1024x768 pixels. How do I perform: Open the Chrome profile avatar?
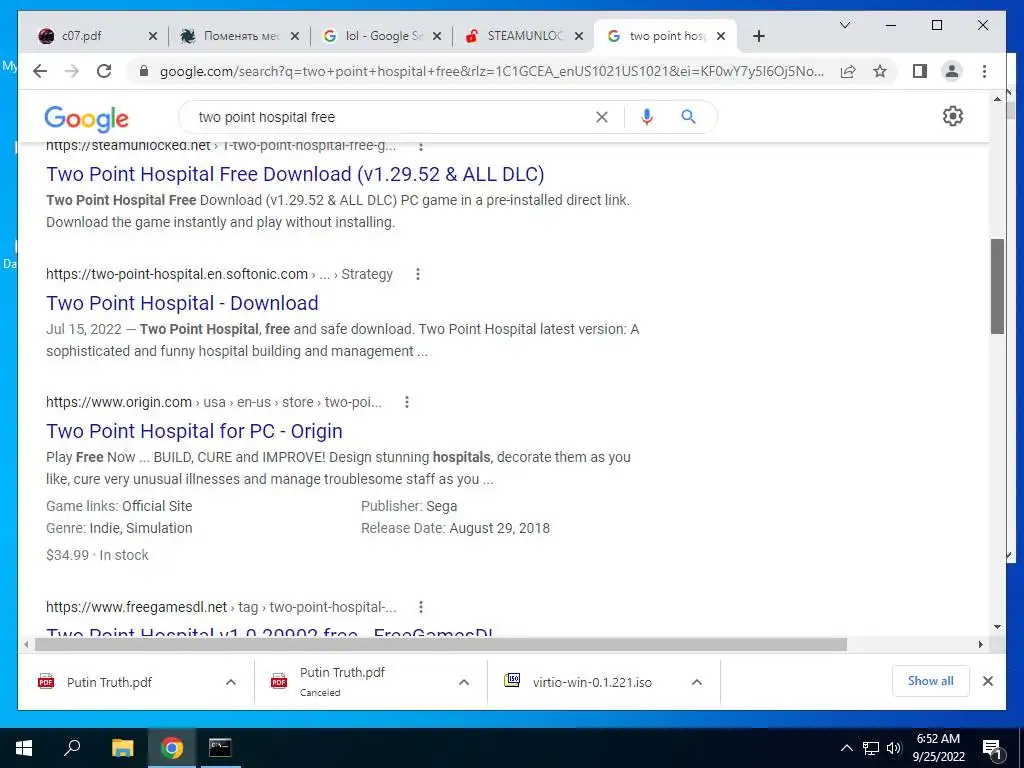[952, 71]
